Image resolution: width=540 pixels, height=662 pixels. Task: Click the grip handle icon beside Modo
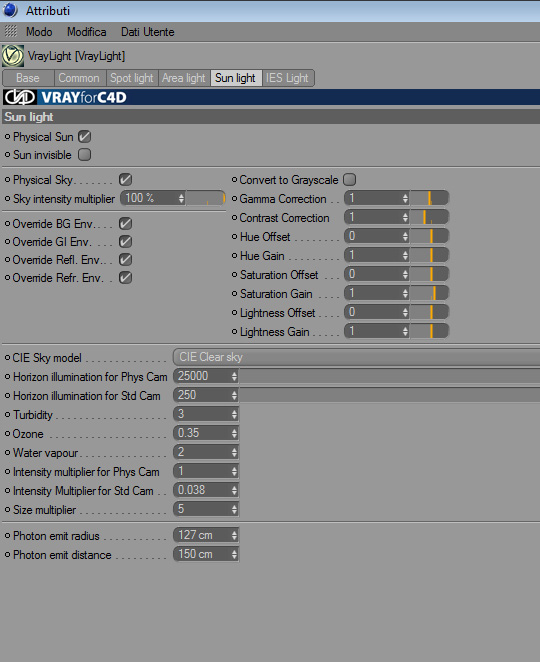(11, 31)
